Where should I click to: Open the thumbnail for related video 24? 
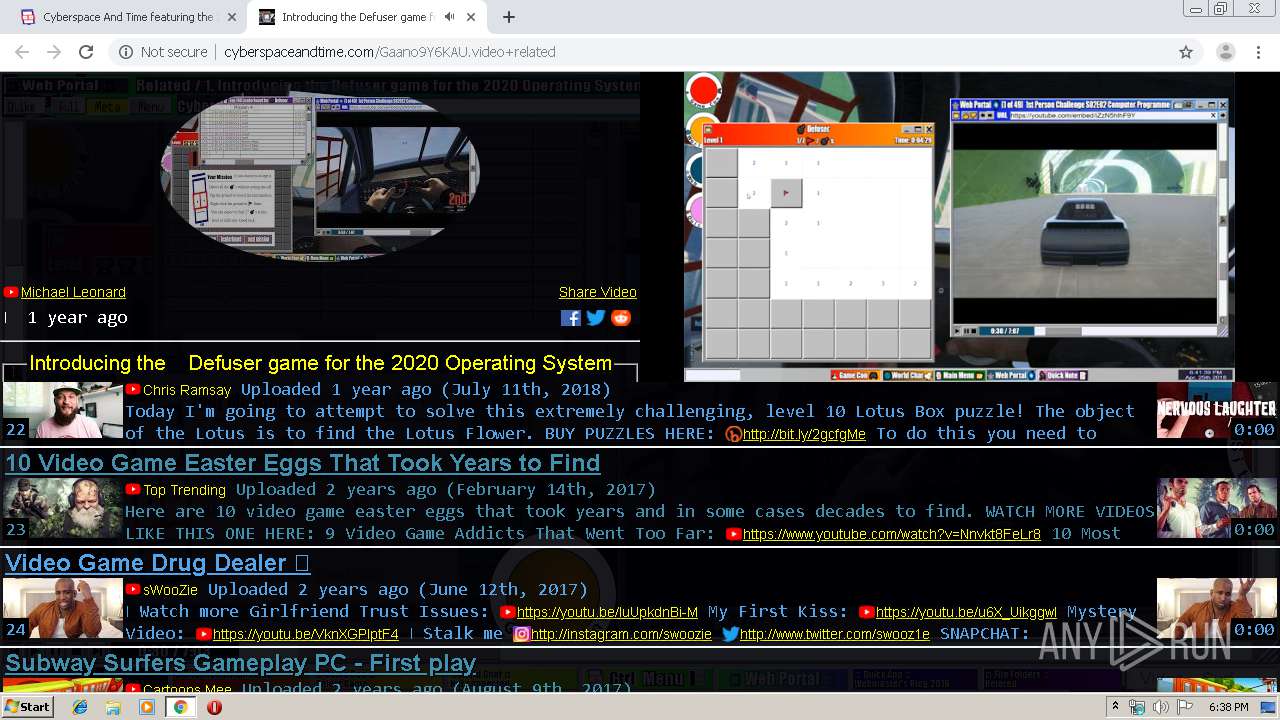tap(63, 610)
